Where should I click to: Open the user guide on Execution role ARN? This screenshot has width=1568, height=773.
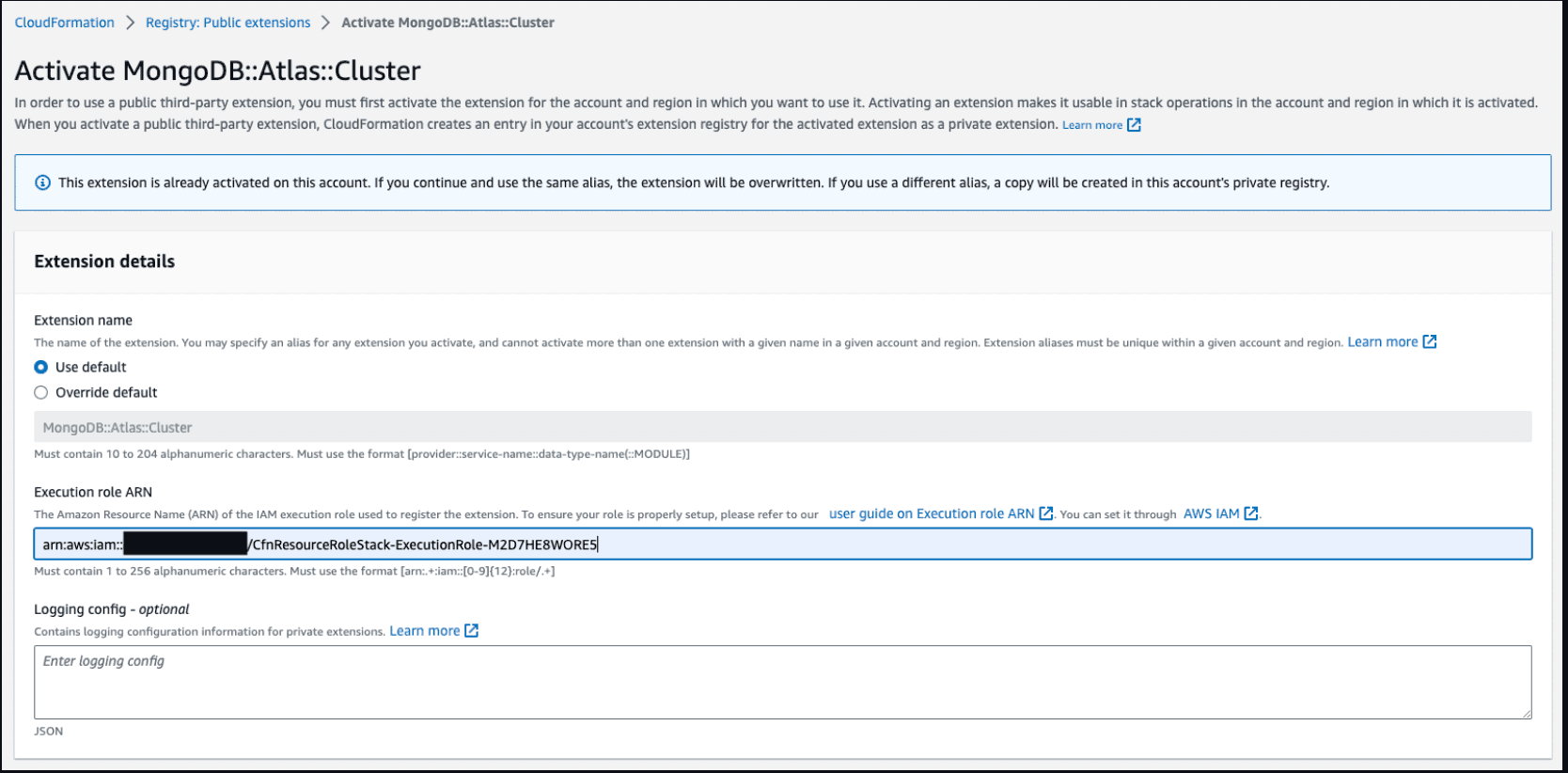click(x=931, y=513)
